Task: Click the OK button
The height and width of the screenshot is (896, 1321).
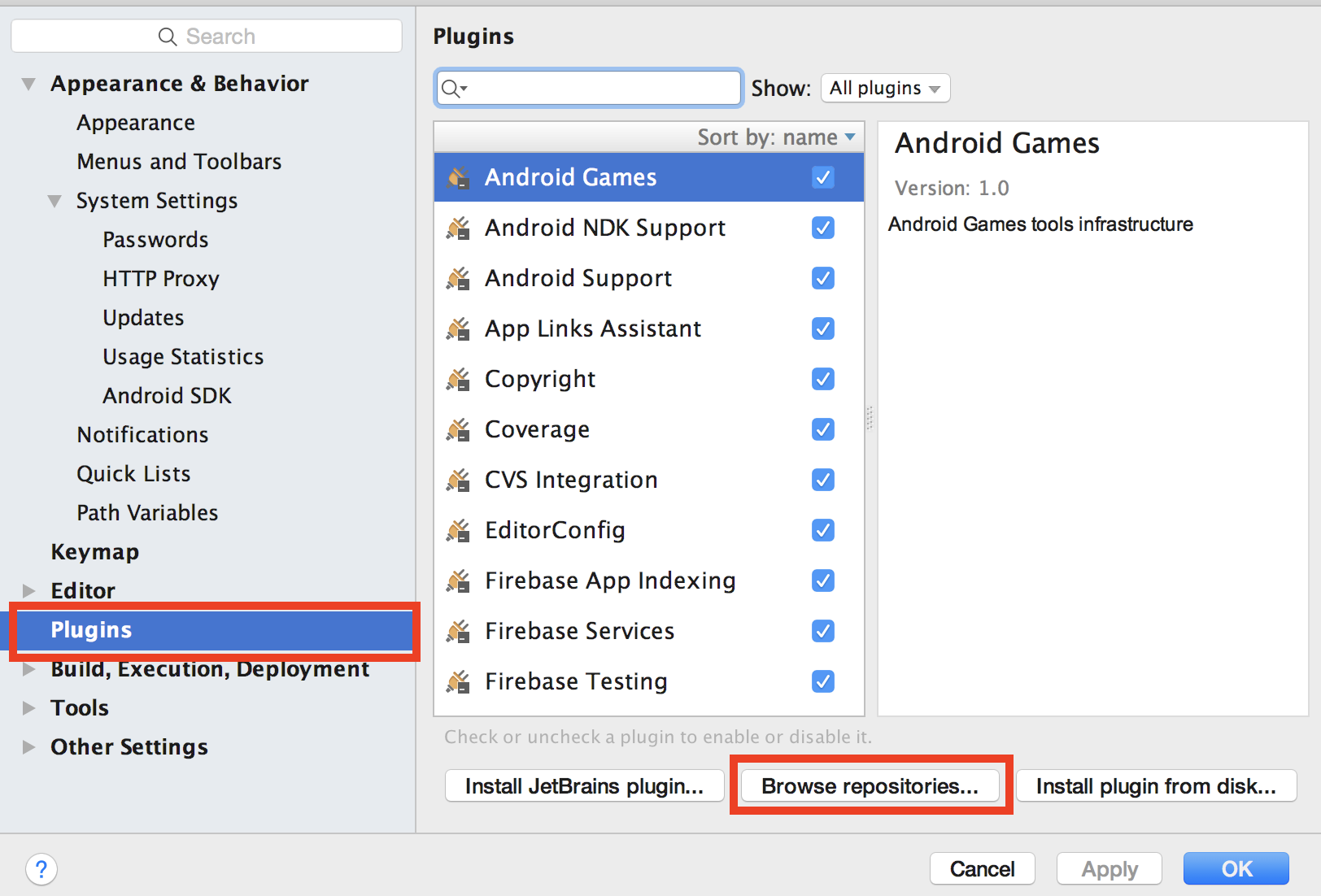Action: point(1236,869)
